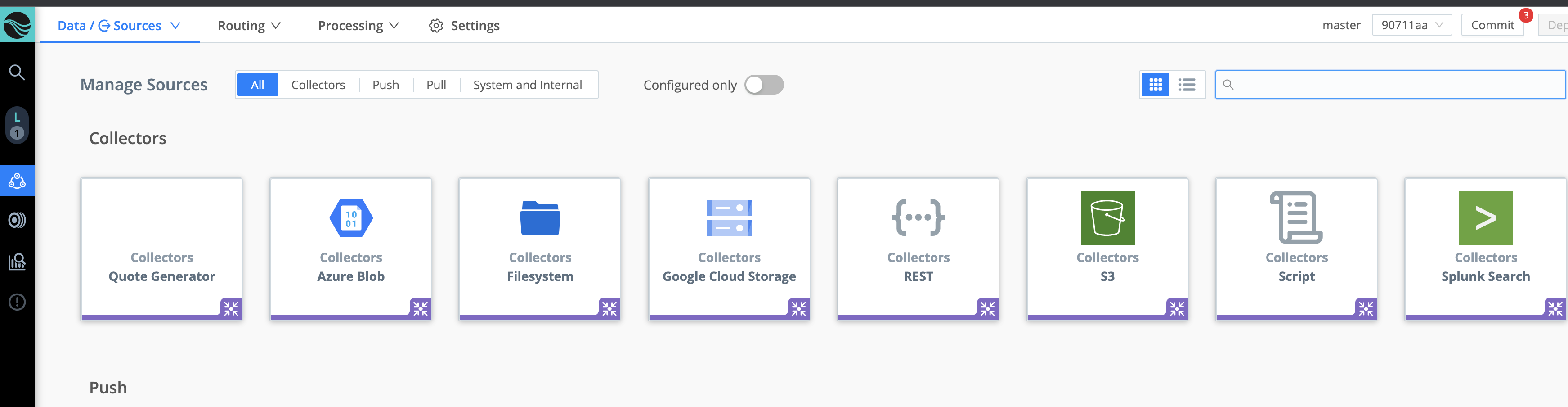Click the charts/analytics sidebar icon

17,262
